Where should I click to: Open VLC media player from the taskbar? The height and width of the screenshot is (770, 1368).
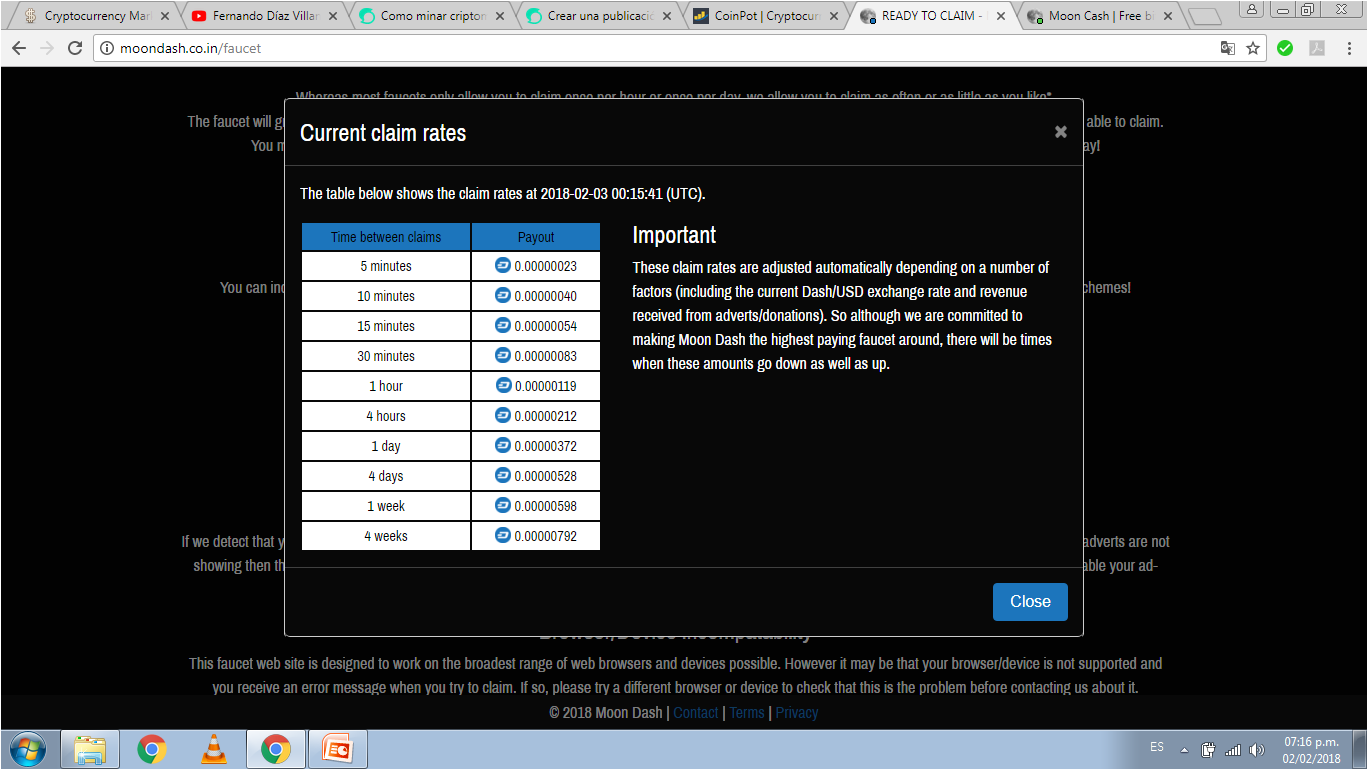point(214,749)
